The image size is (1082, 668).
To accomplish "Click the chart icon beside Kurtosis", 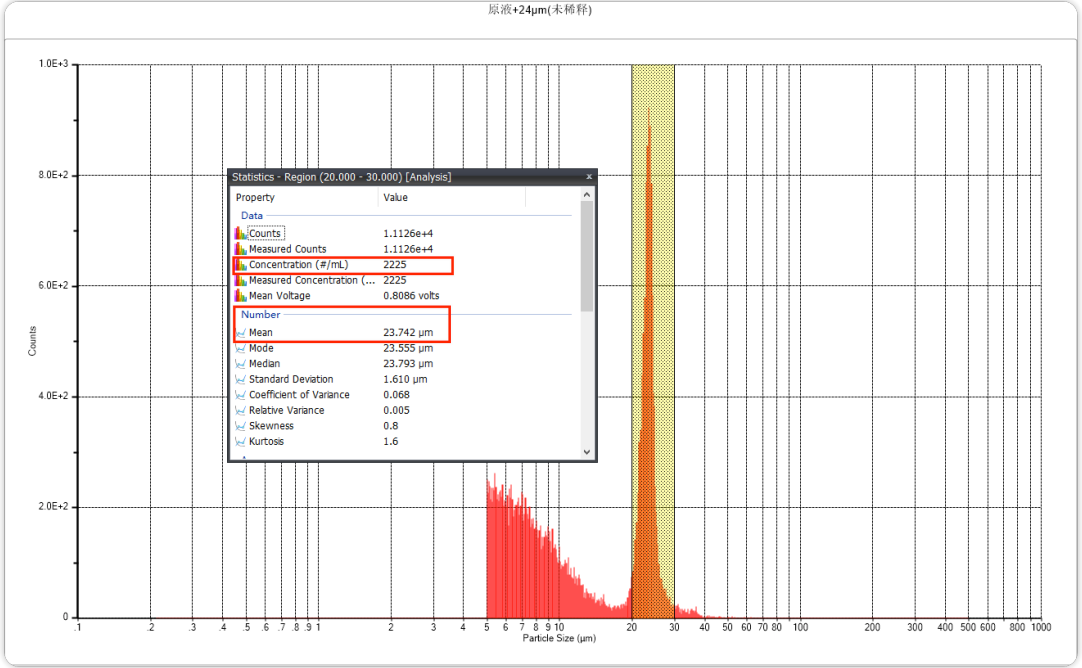I will [240, 441].
